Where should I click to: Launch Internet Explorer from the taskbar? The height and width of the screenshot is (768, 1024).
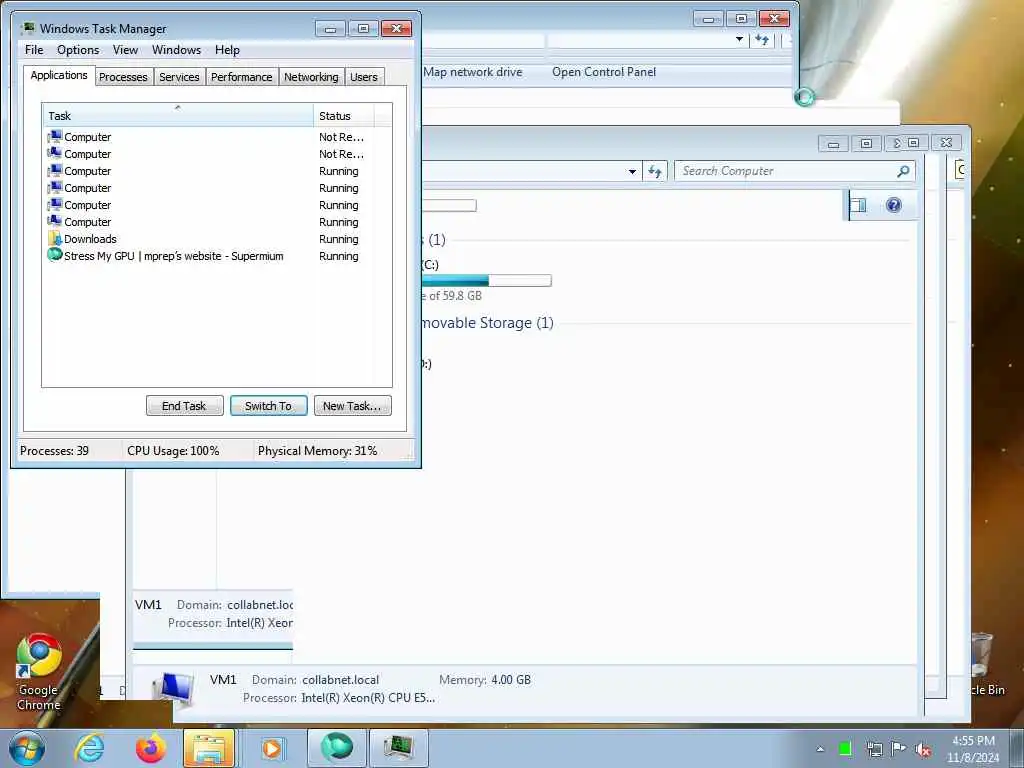pyautogui.click(x=89, y=748)
